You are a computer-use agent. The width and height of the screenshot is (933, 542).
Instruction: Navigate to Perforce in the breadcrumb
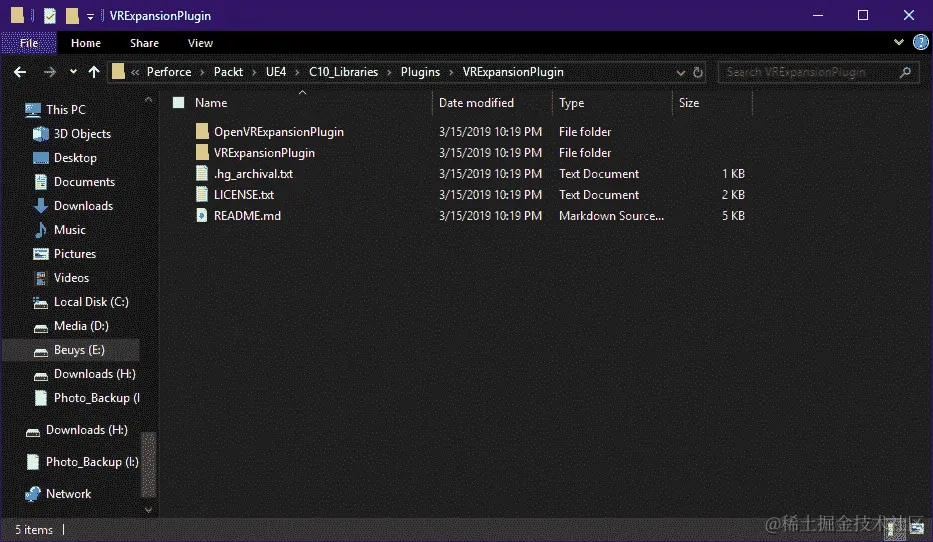pos(169,72)
